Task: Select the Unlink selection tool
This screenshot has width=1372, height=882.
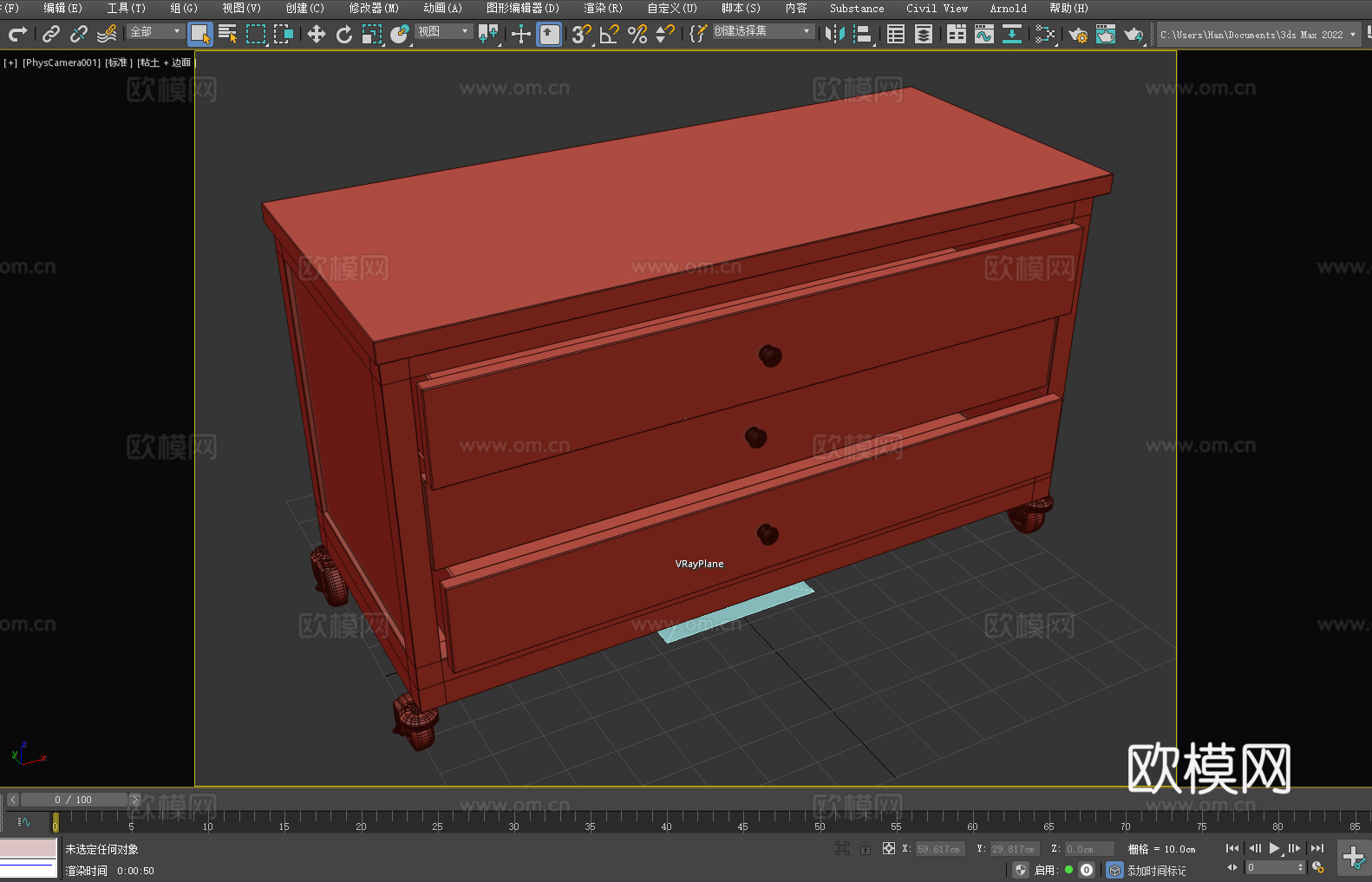Action: click(79, 34)
